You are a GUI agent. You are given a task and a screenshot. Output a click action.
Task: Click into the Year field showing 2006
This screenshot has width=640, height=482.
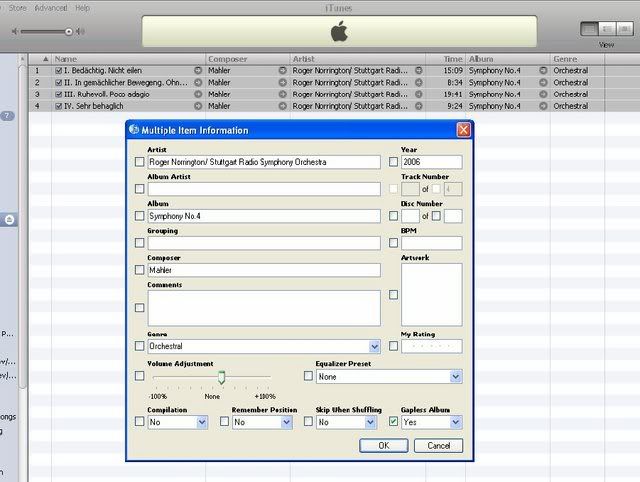[432, 162]
